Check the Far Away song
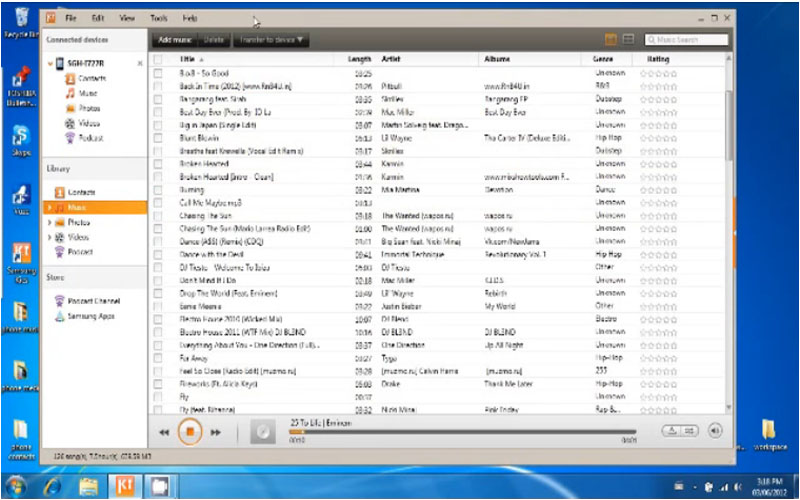800x500 pixels. point(158,358)
